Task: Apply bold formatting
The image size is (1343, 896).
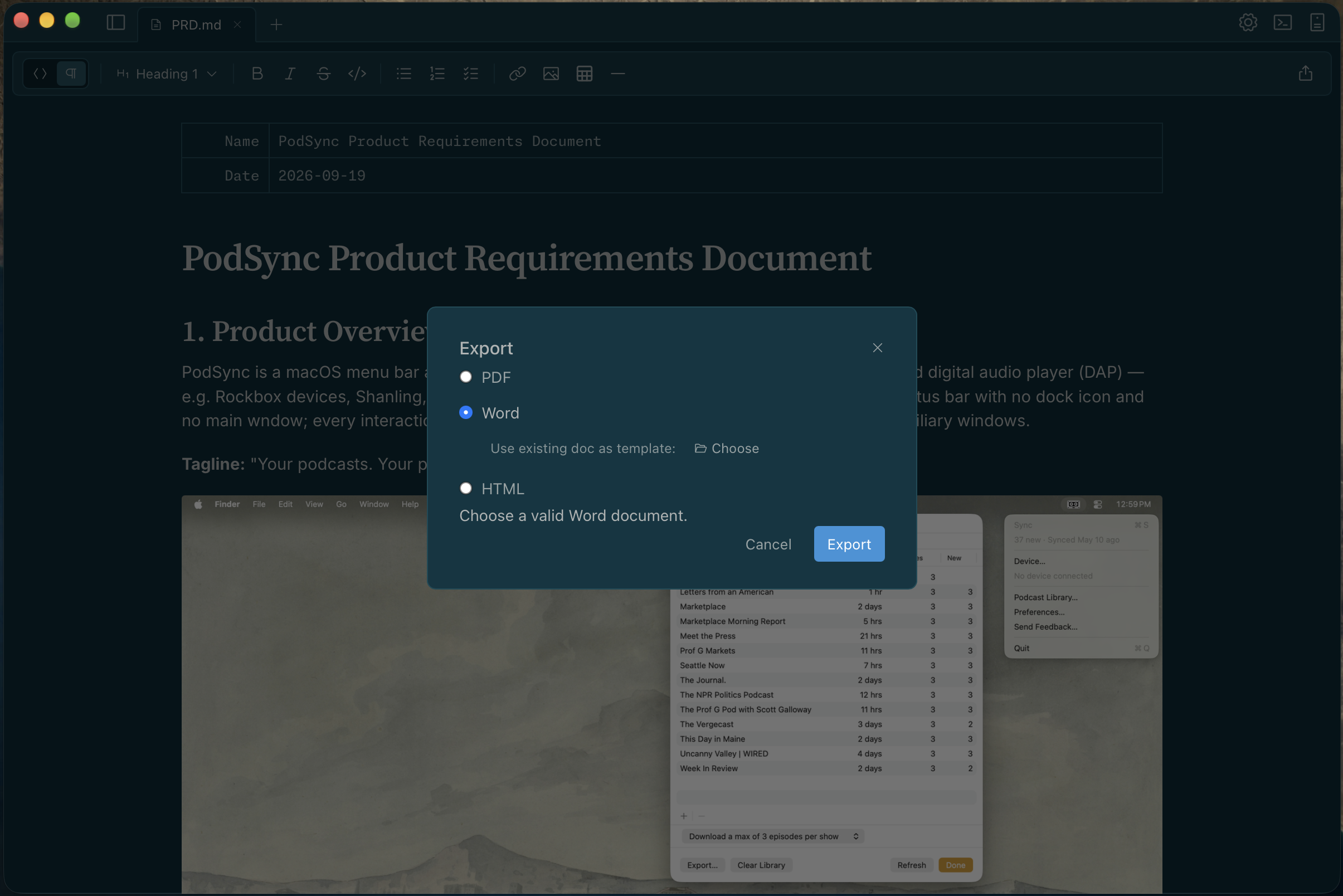Action: click(x=257, y=73)
